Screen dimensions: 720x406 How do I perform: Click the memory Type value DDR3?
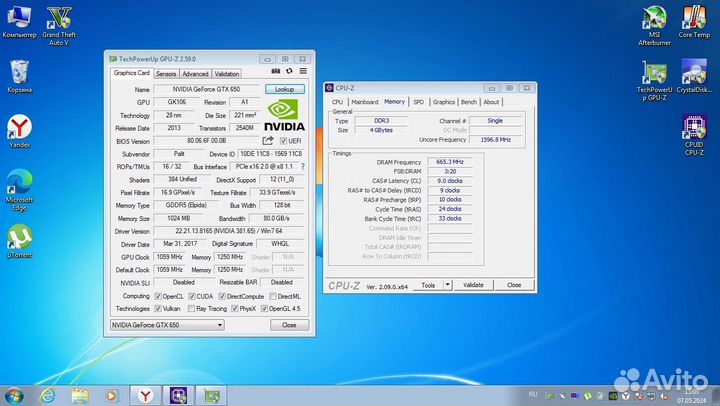tap(382, 121)
